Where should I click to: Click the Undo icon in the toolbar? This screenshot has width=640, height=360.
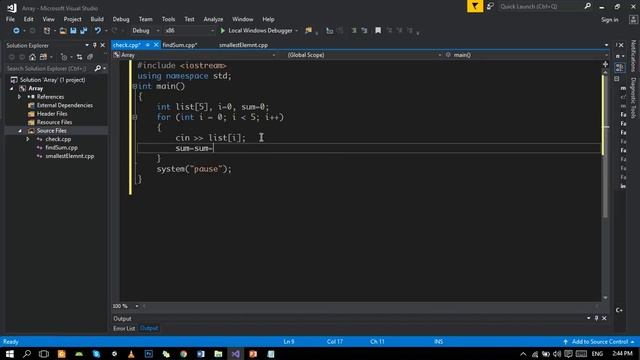click(98, 31)
